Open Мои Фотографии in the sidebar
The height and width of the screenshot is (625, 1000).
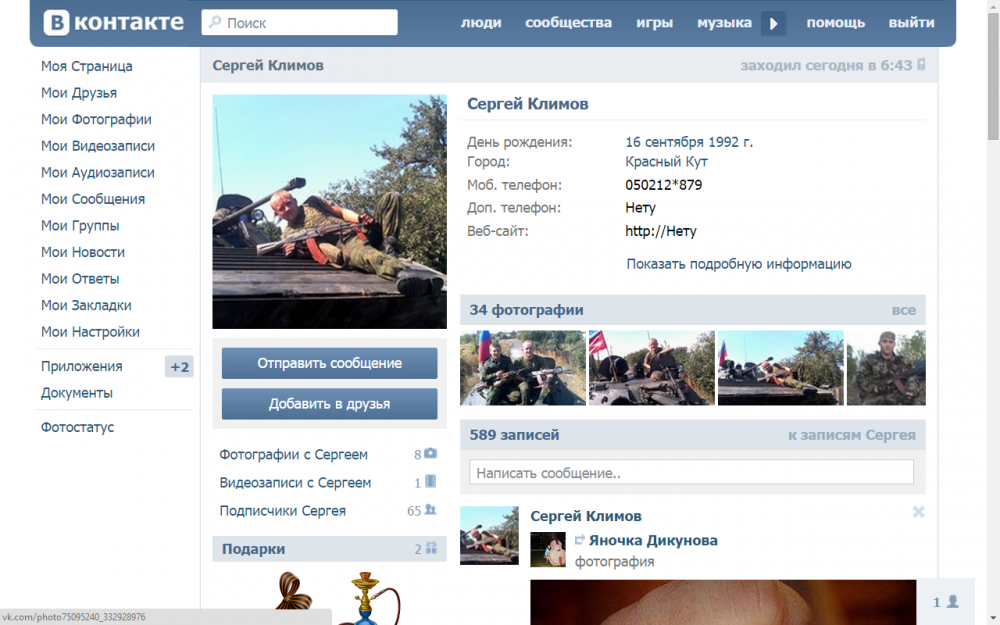tap(96, 119)
